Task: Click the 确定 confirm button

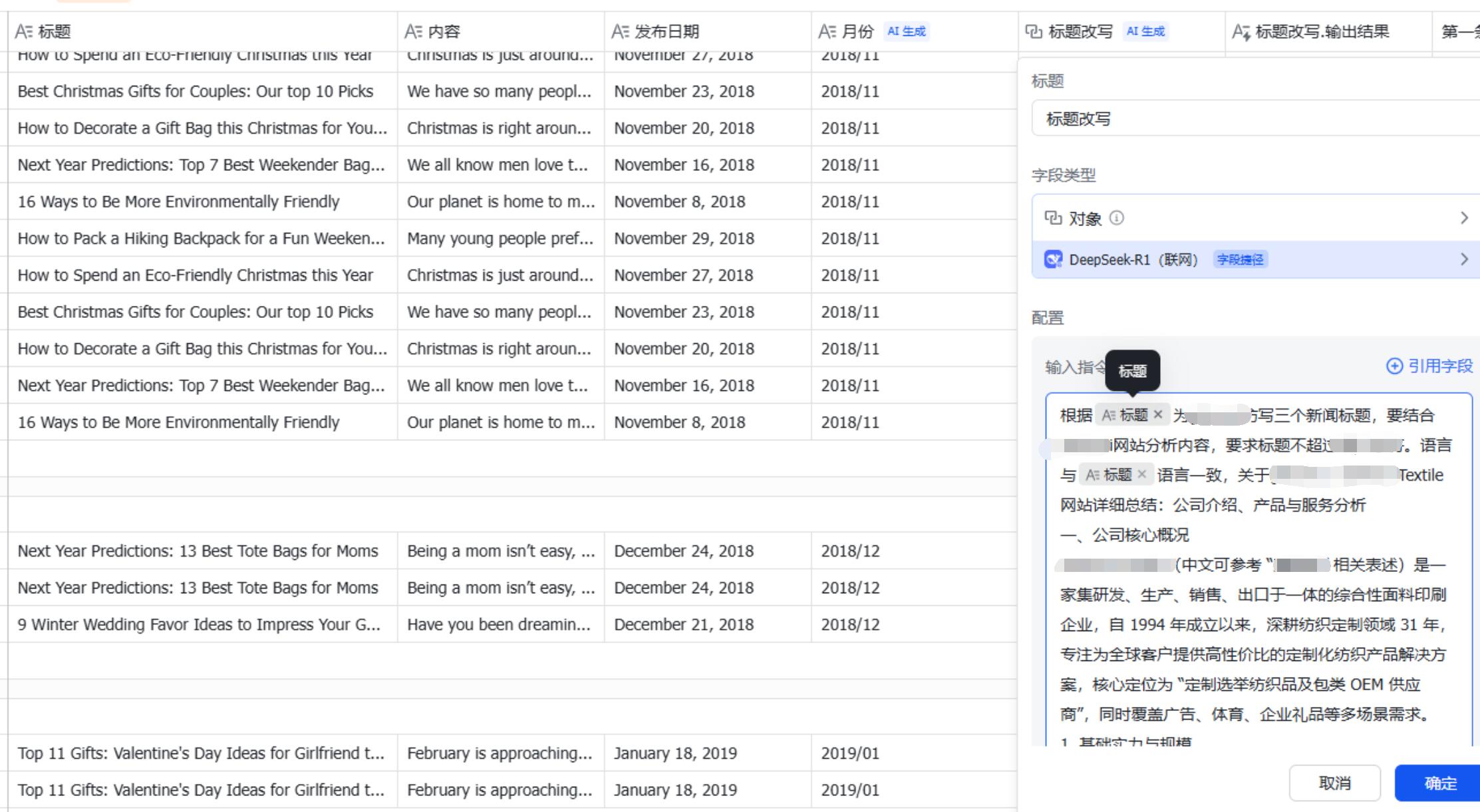Action: pyautogui.click(x=1440, y=783)
